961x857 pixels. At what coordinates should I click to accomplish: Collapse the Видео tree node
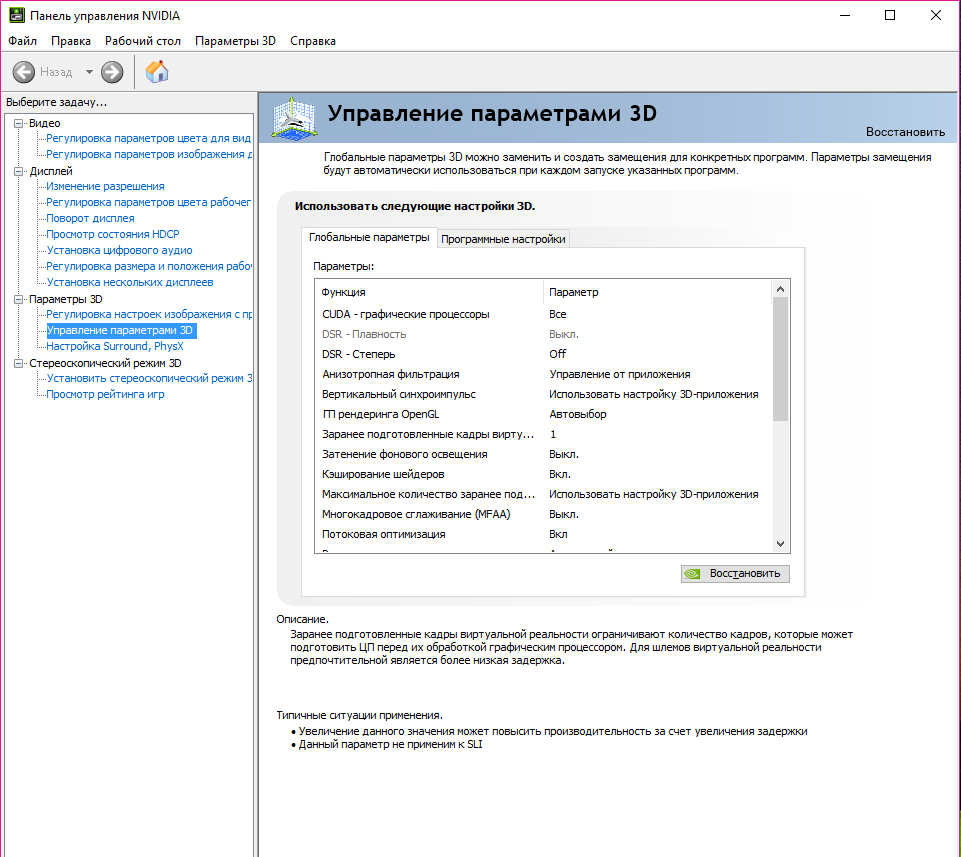coord(18,123)
